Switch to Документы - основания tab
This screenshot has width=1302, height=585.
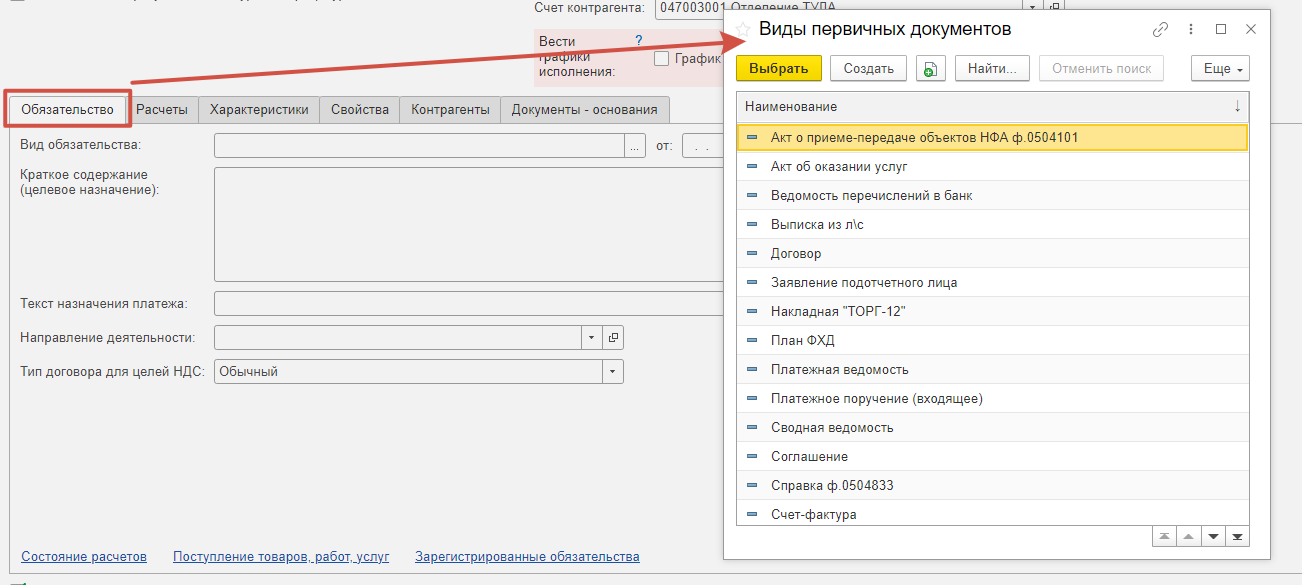(x=585, y=110)
